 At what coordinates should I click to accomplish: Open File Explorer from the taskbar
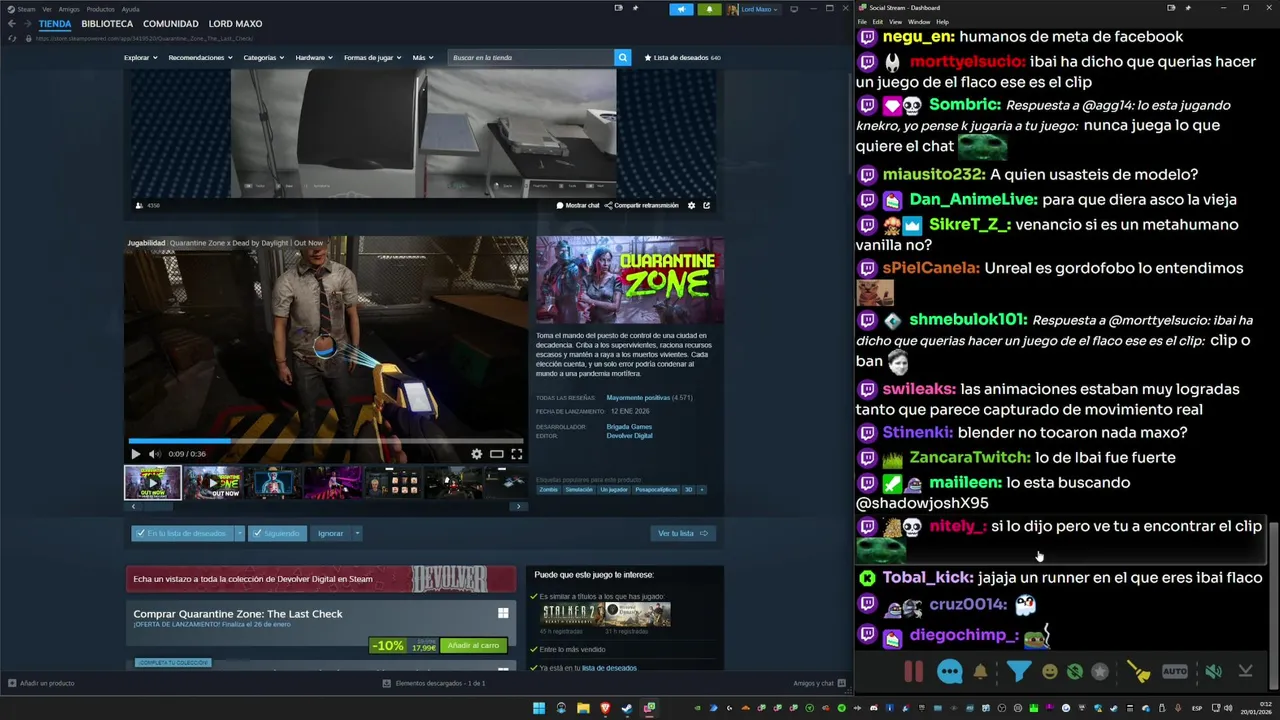tap(583, 708)
